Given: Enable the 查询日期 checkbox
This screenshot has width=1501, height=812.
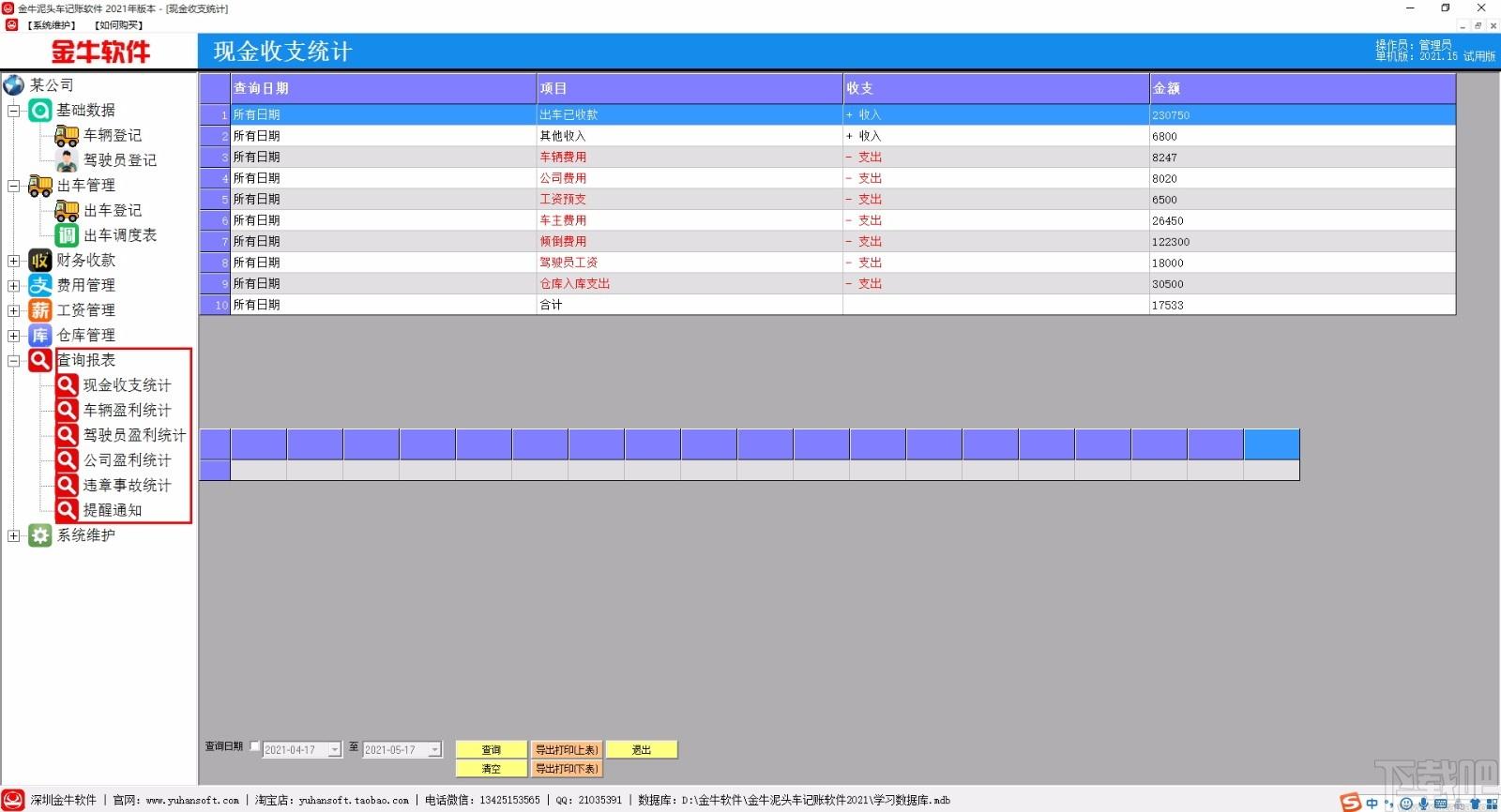Looking at the screenshot, I should (x=254, y=746).
